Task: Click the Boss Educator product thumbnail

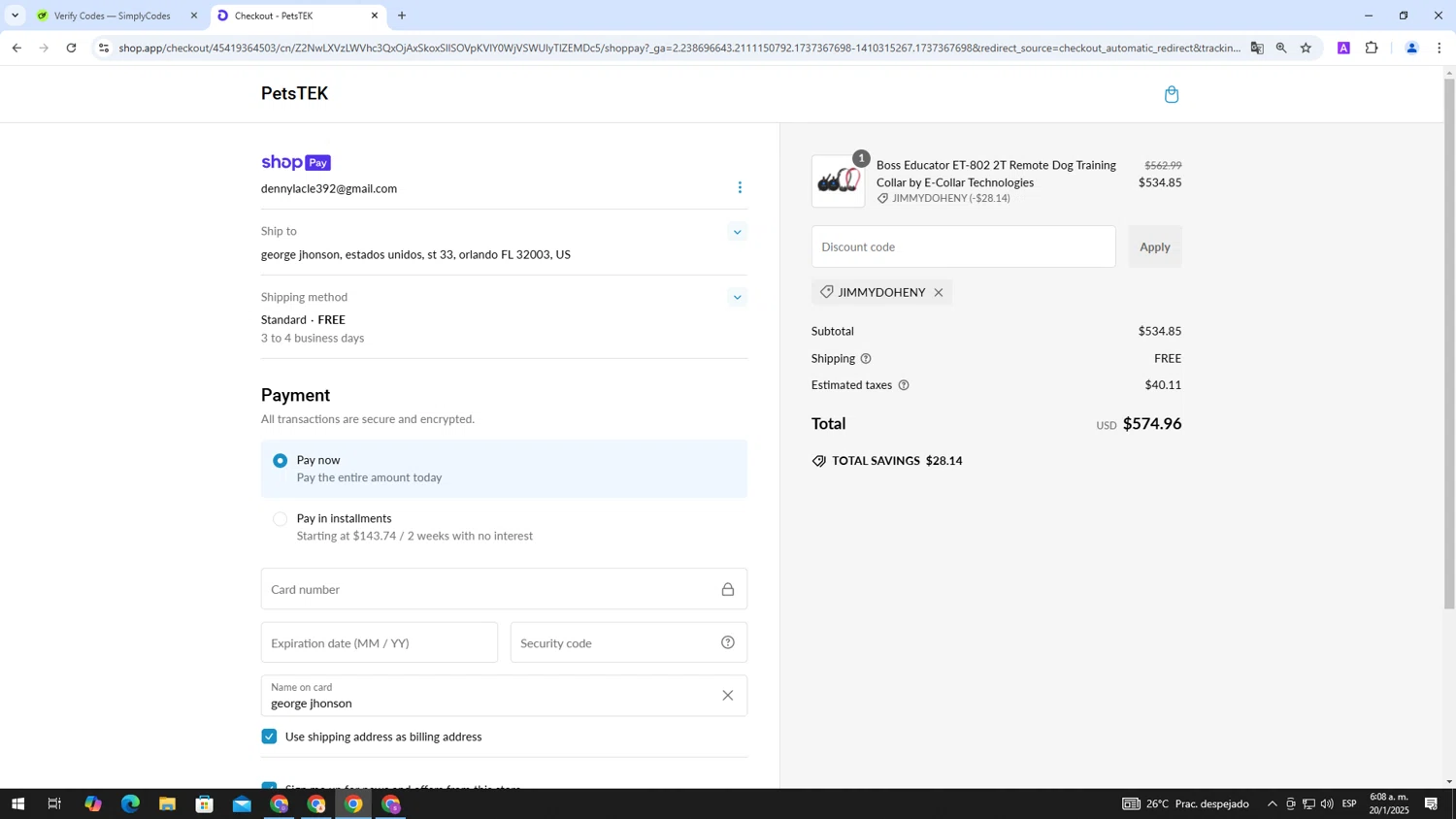Action: tap(838, 181)
